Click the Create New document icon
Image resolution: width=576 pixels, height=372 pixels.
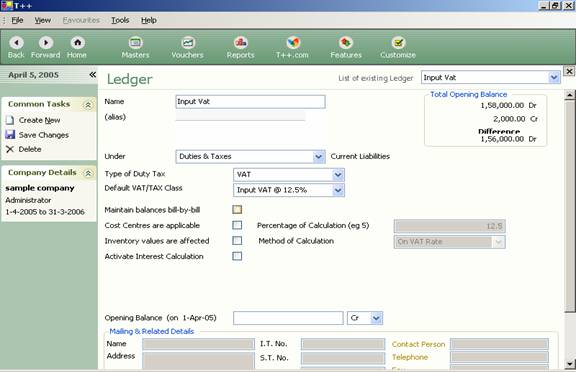coord(10,120)
